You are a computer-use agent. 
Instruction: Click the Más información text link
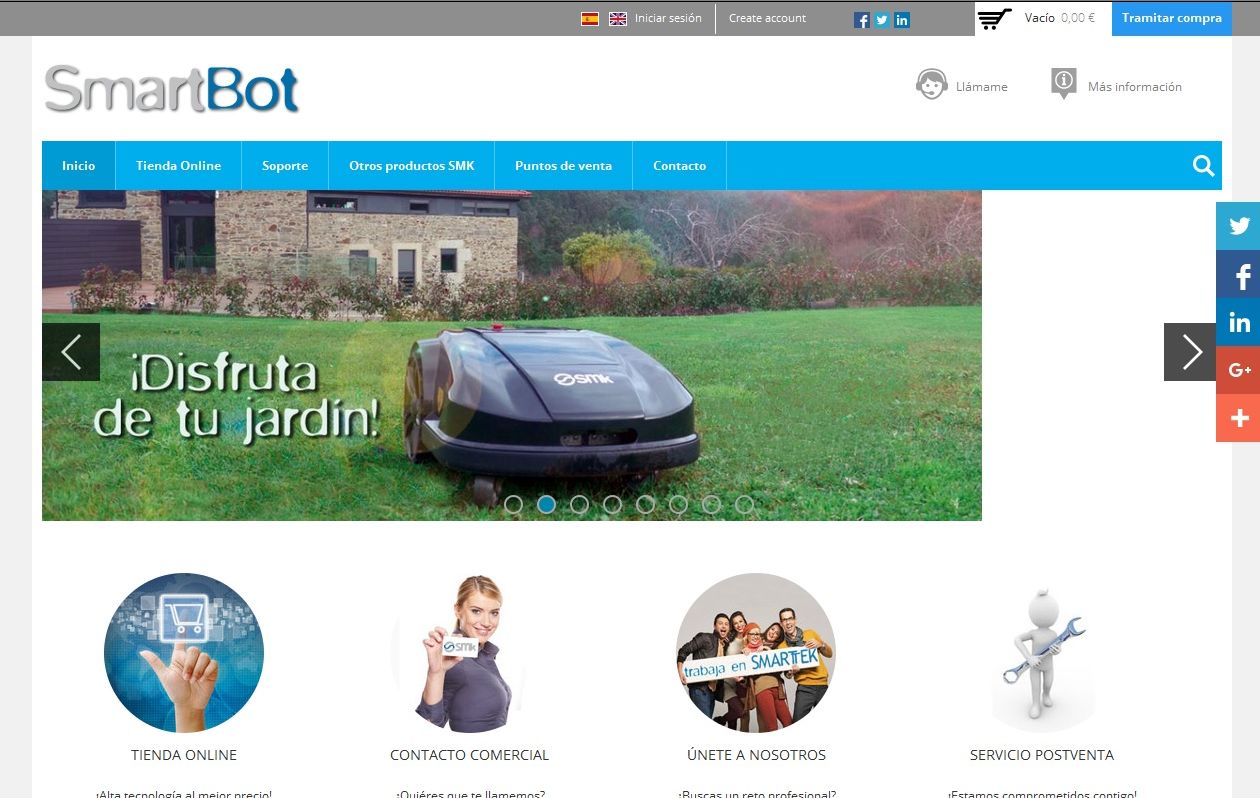point(1135,87)
